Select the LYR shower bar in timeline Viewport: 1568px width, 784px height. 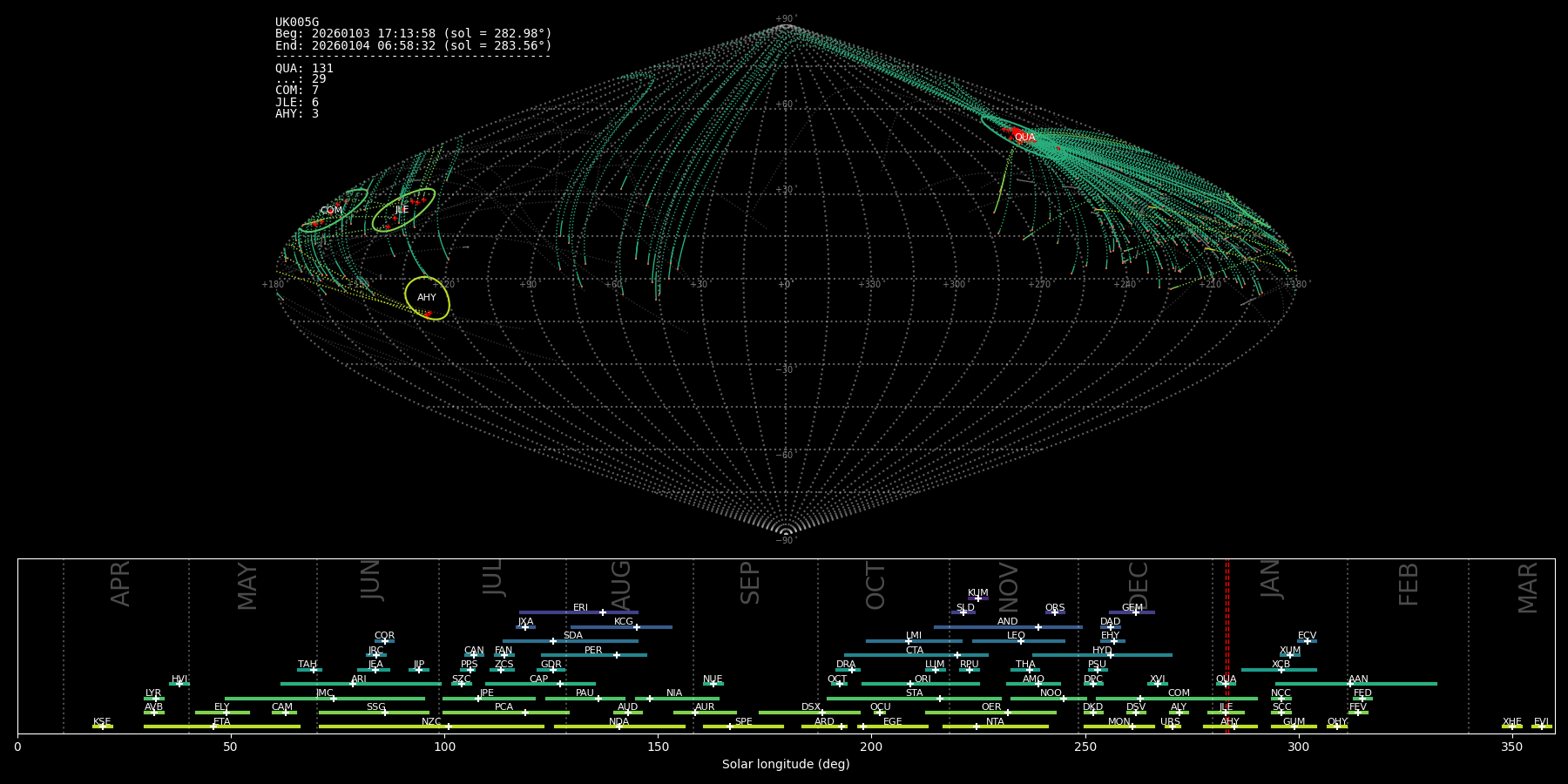154,699
